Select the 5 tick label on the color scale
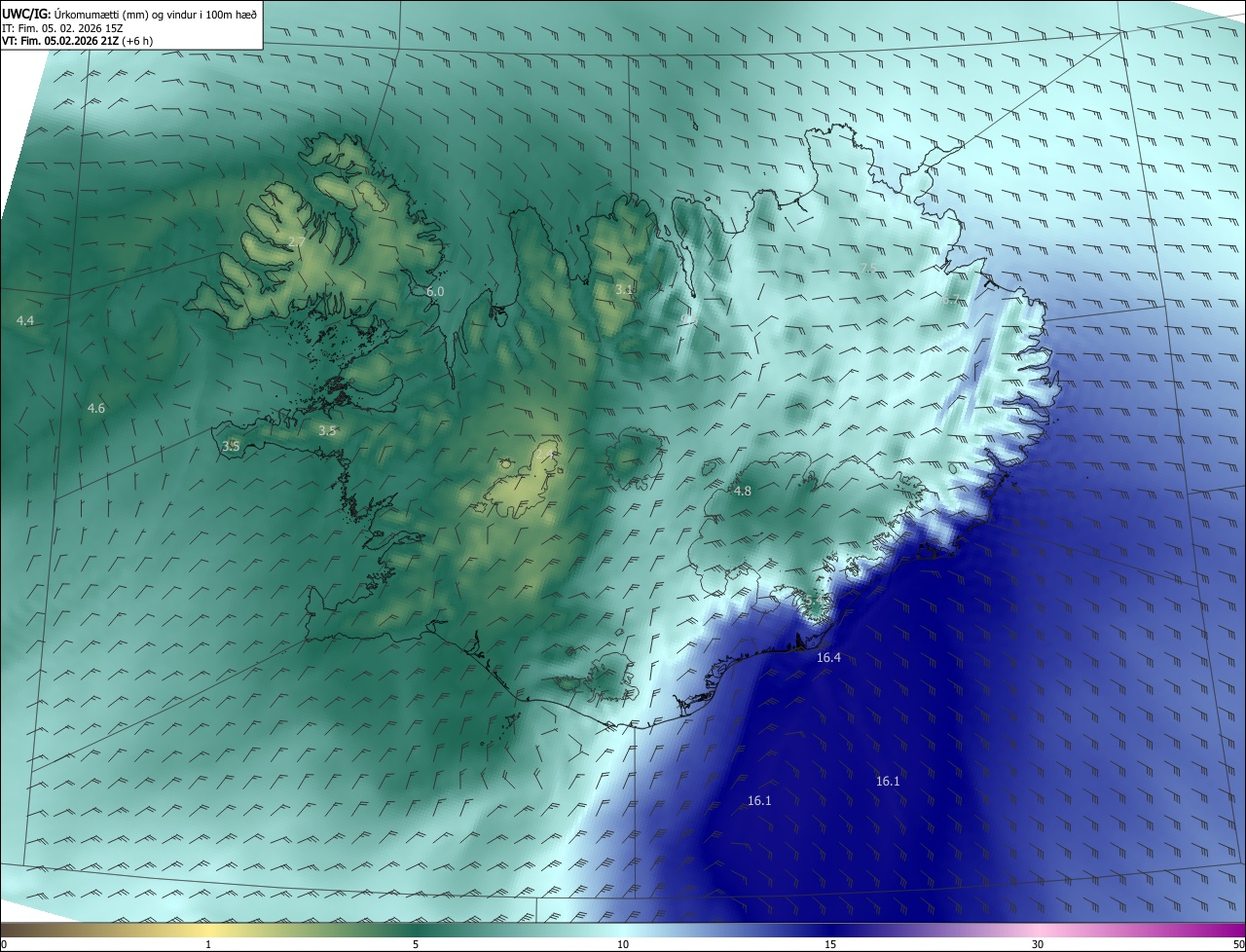1246x952 pixels. 416,944
